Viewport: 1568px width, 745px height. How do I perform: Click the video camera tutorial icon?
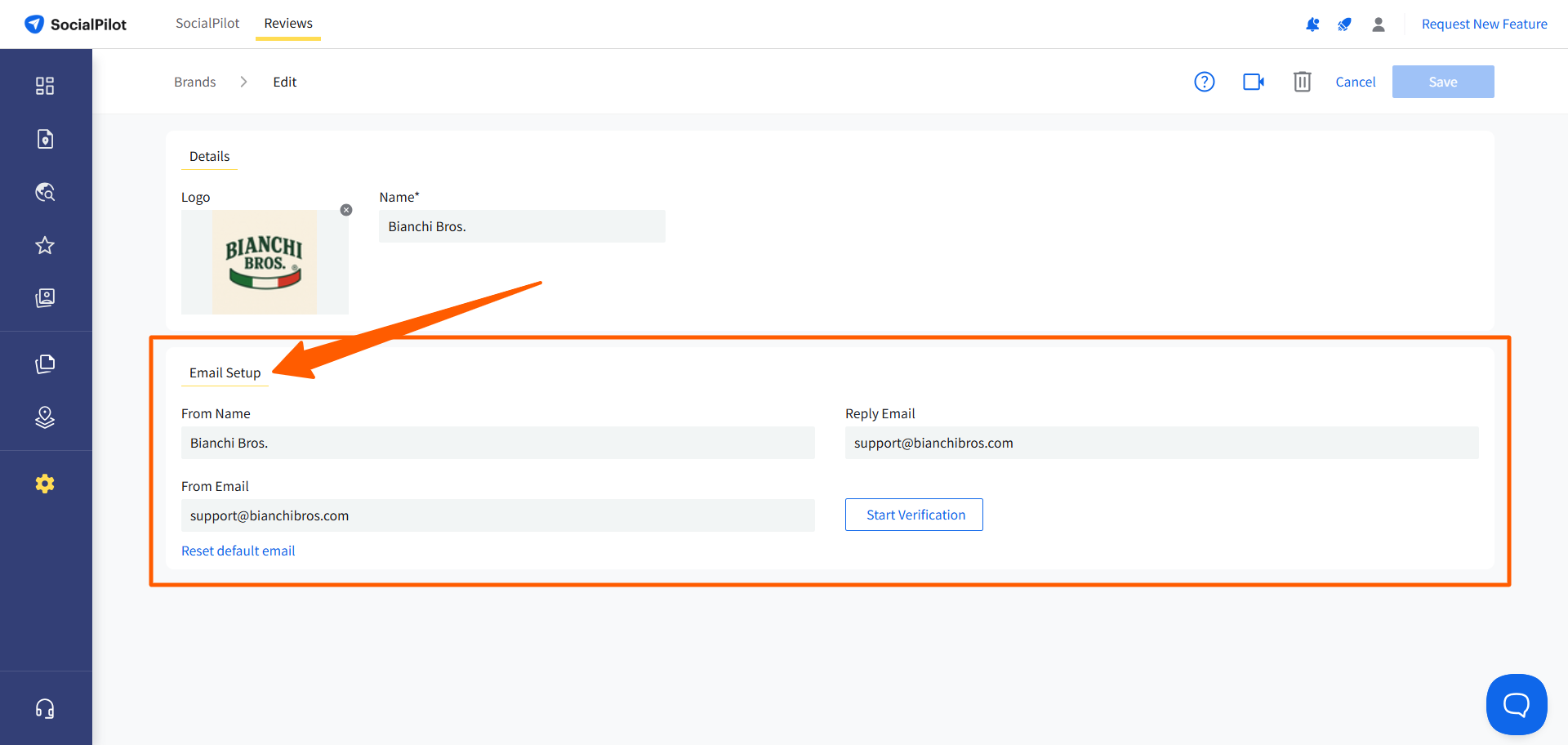(x=1254, y=82)
